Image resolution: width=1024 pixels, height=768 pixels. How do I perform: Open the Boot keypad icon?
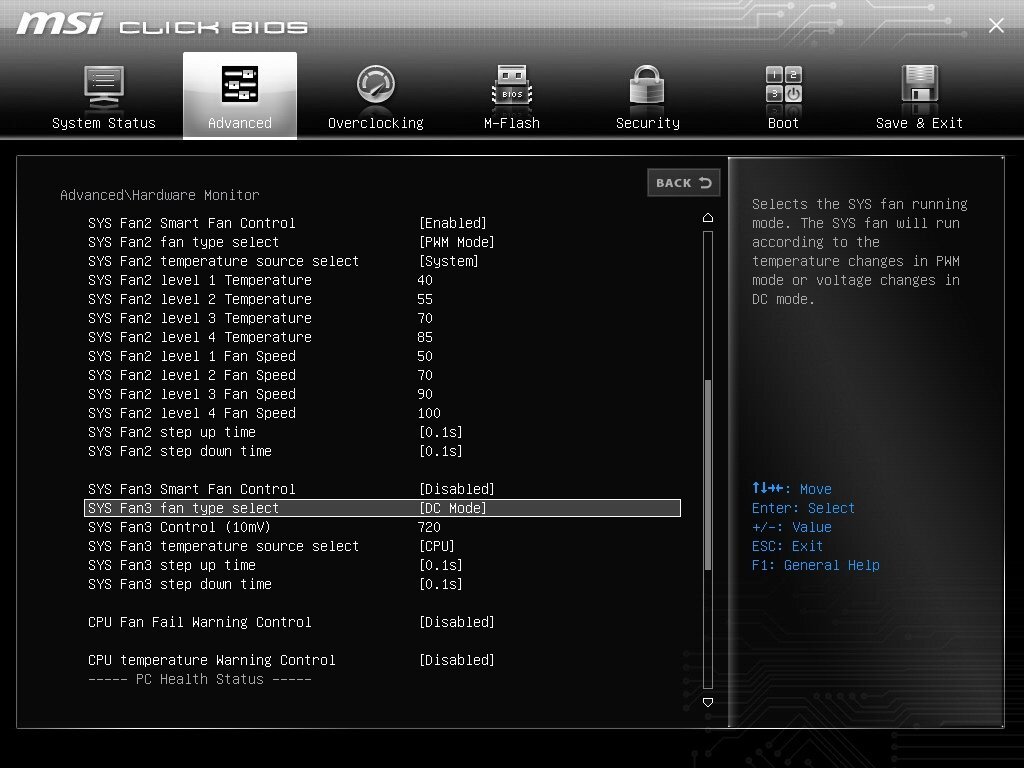pos(784,84)
